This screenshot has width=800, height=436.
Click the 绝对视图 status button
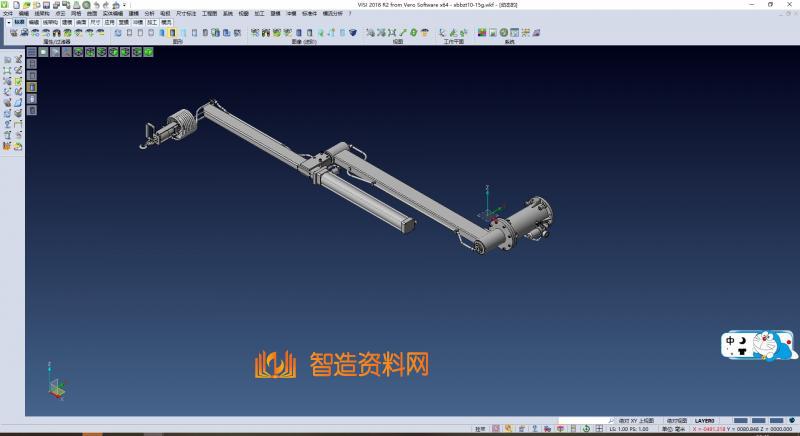coord(676,421)
